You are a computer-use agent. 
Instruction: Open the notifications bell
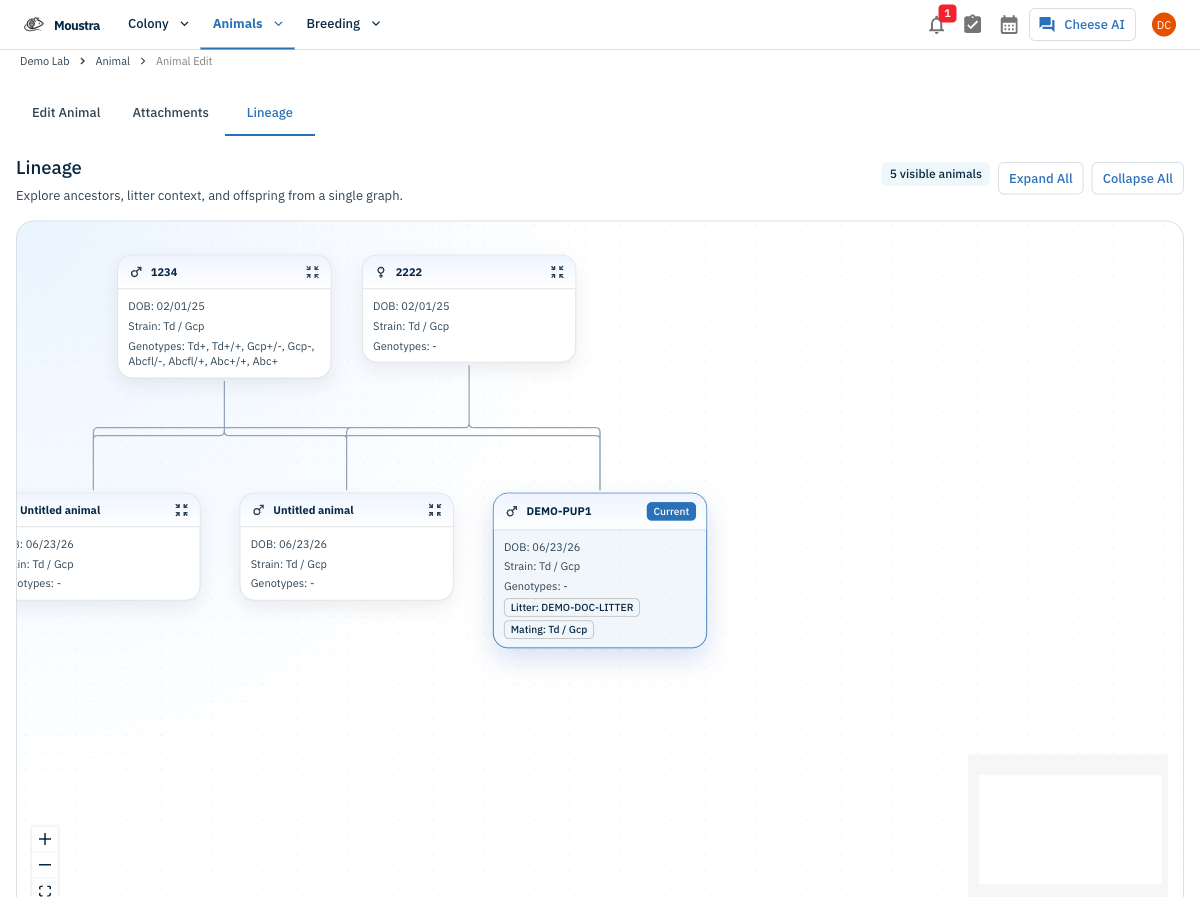937,25
